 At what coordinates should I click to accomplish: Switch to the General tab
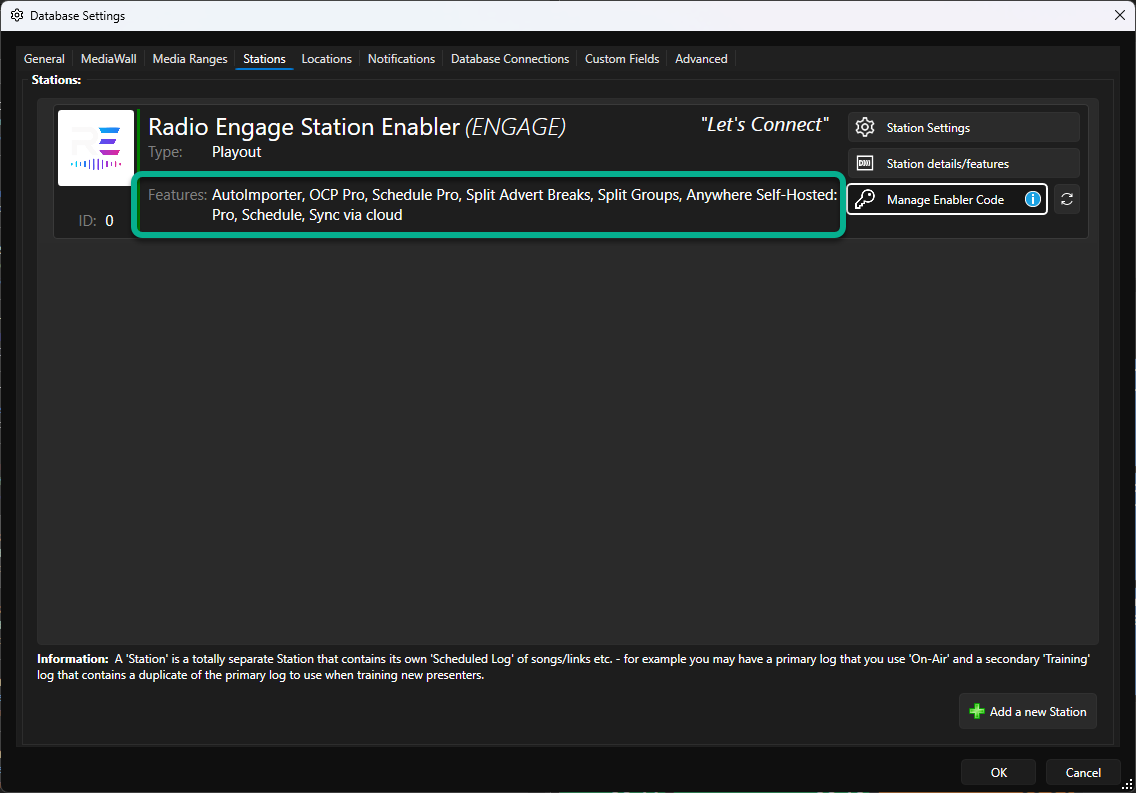(44, 59)
